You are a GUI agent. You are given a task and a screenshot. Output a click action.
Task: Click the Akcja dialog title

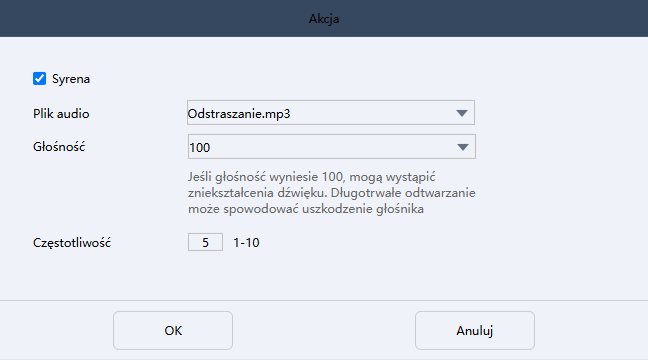[324, 19]
